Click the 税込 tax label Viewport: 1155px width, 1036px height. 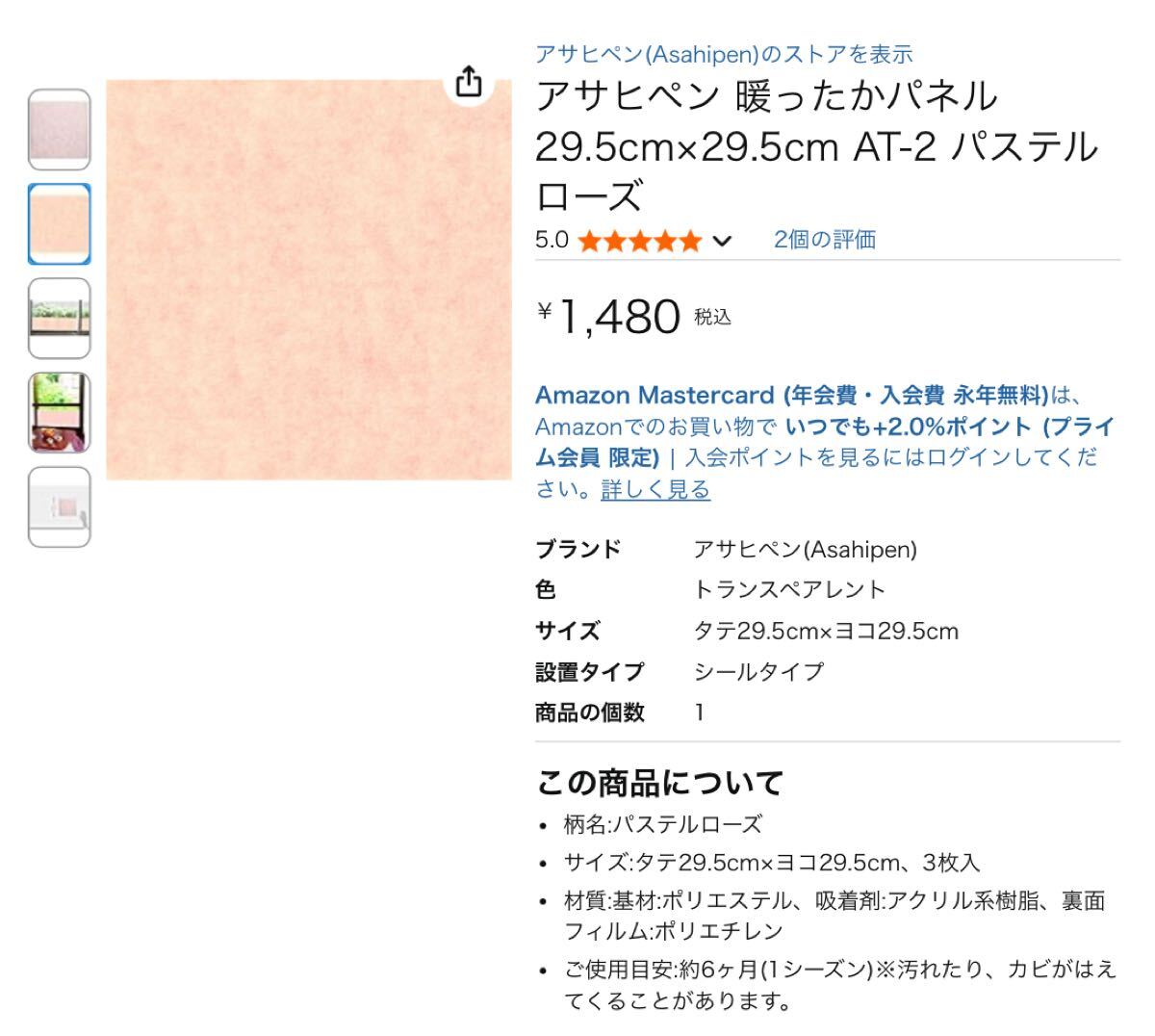coord(713,317)
